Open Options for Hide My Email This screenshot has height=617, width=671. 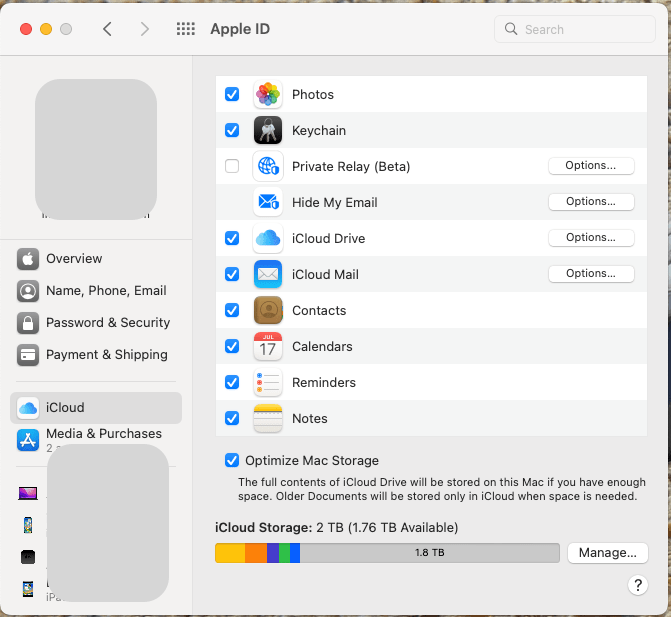(591, 202)
